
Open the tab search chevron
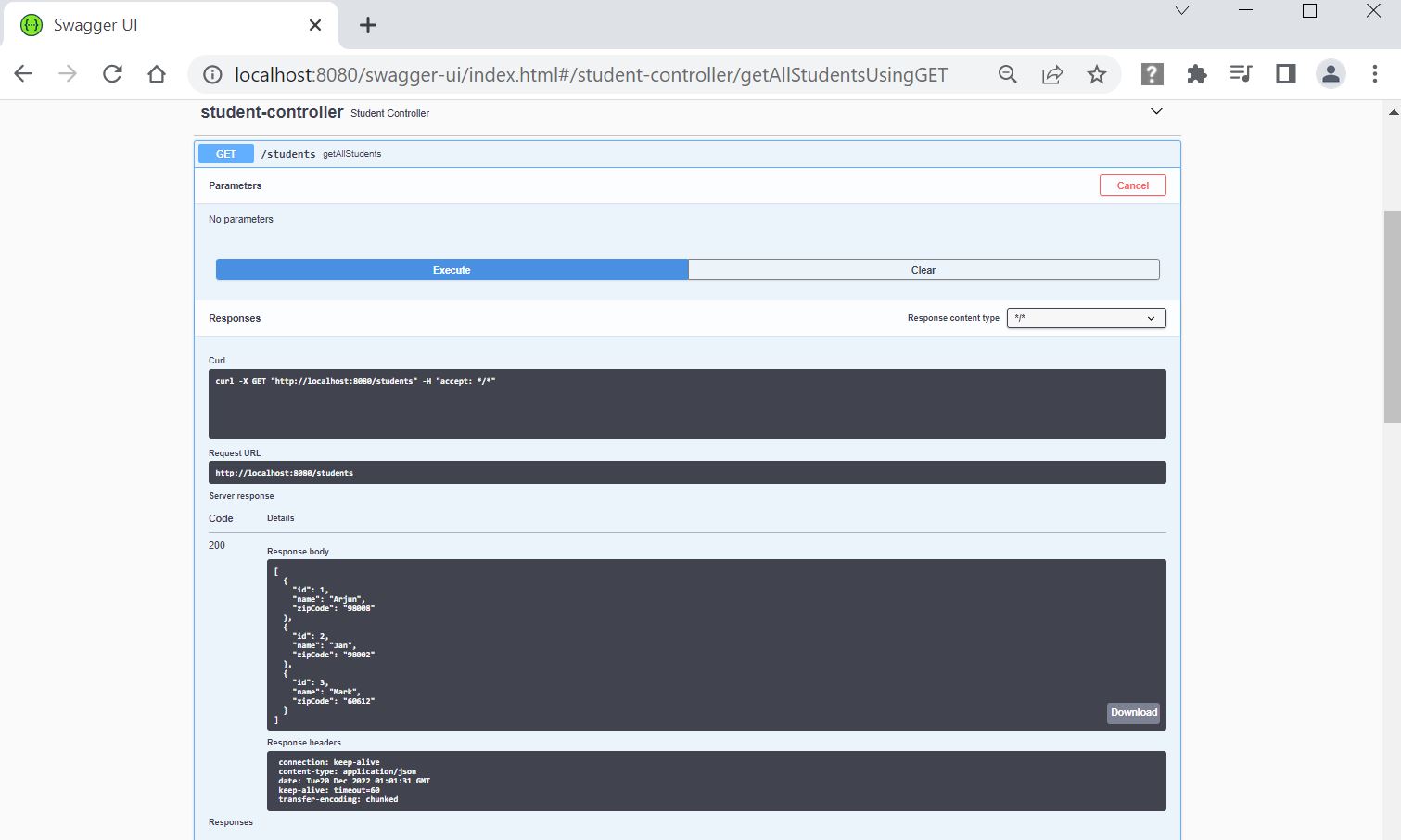click(1182, 11)
